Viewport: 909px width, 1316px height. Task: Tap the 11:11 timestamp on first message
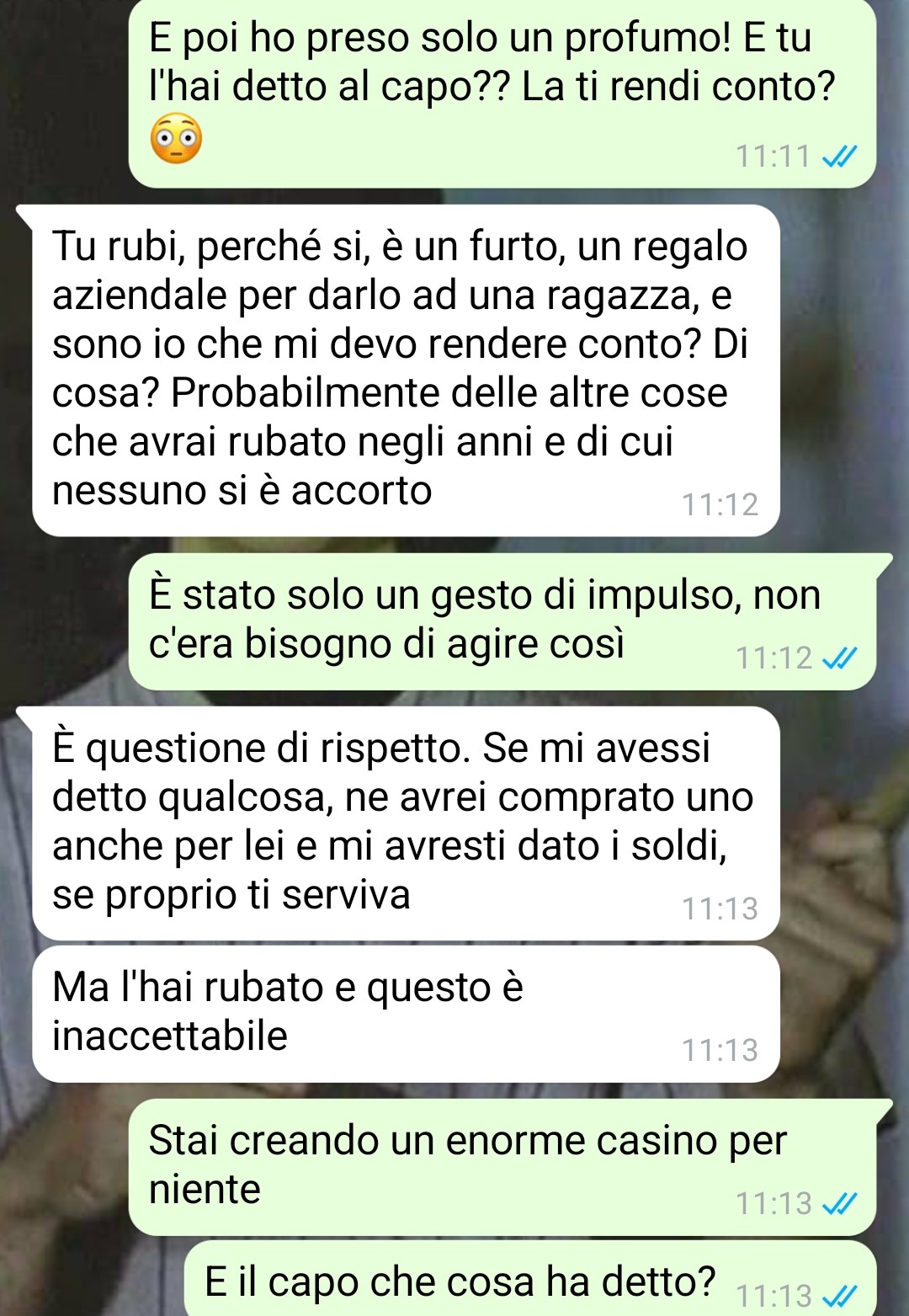pos(773,157)
